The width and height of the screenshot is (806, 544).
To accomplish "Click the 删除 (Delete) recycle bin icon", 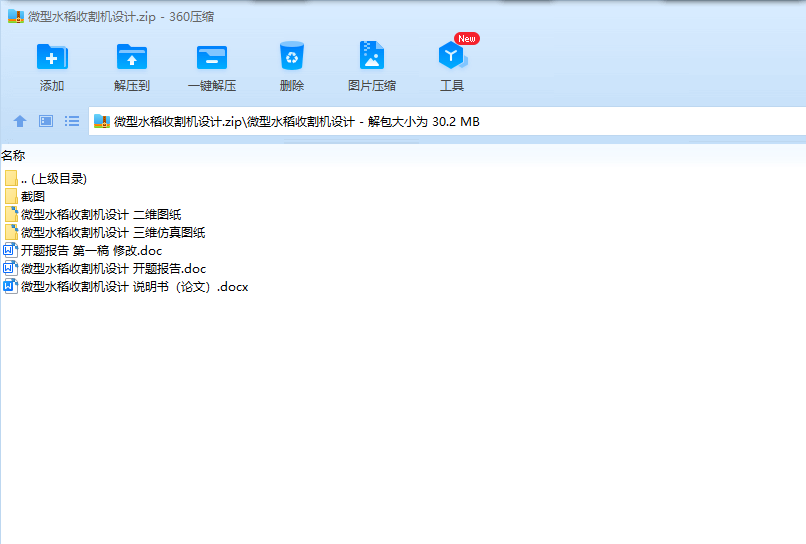I will [x=291, y=56].
